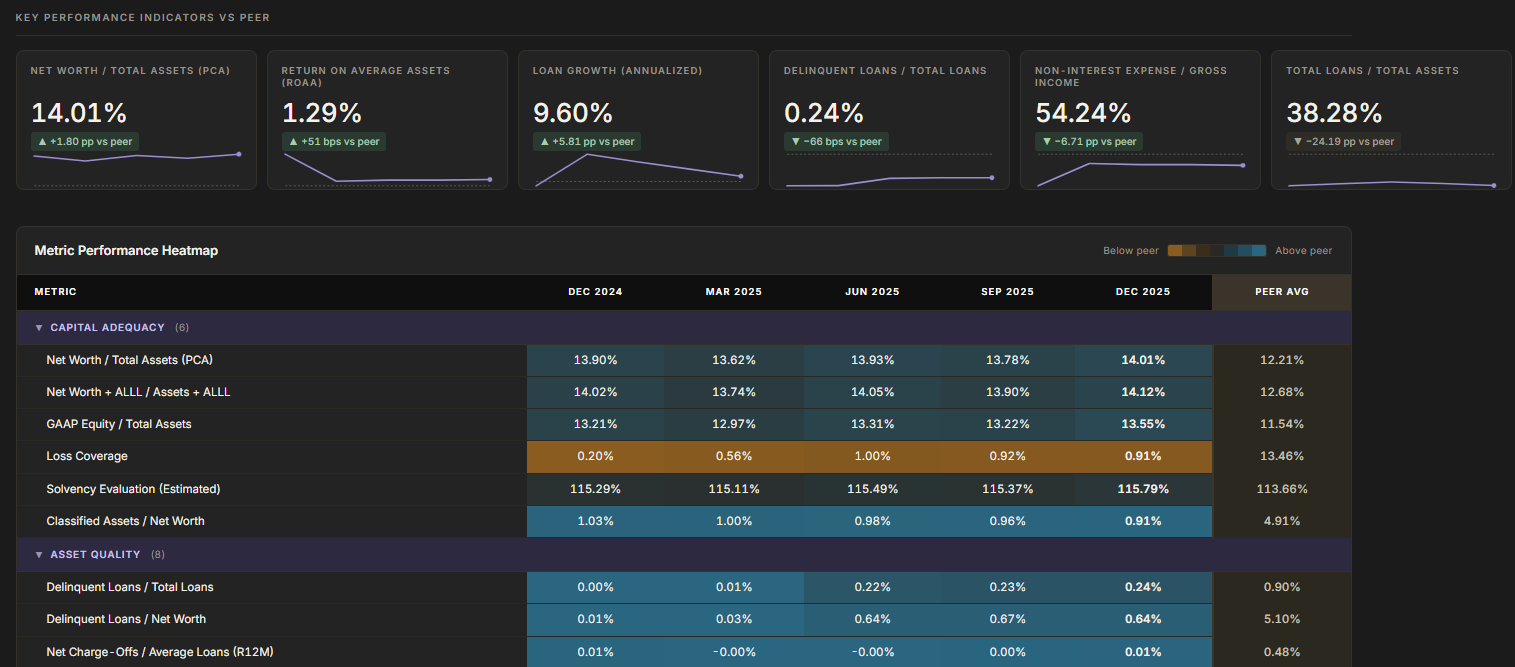Viewport: 1515px width, 667px height.
Task: Click the Total Loans peer comparison badge
Action: point(1343,142)
